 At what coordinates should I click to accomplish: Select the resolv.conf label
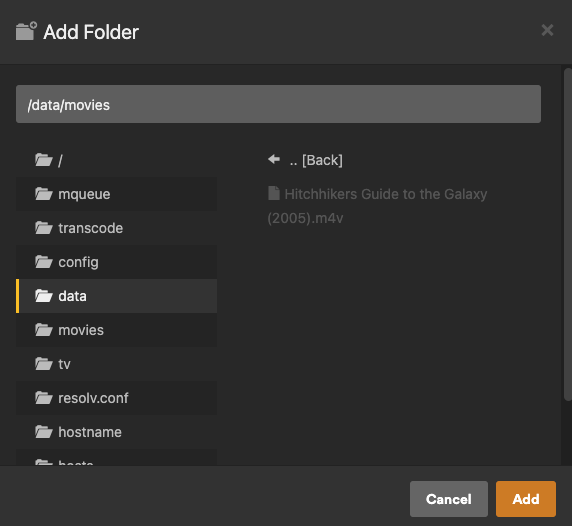tap(93, 398)
